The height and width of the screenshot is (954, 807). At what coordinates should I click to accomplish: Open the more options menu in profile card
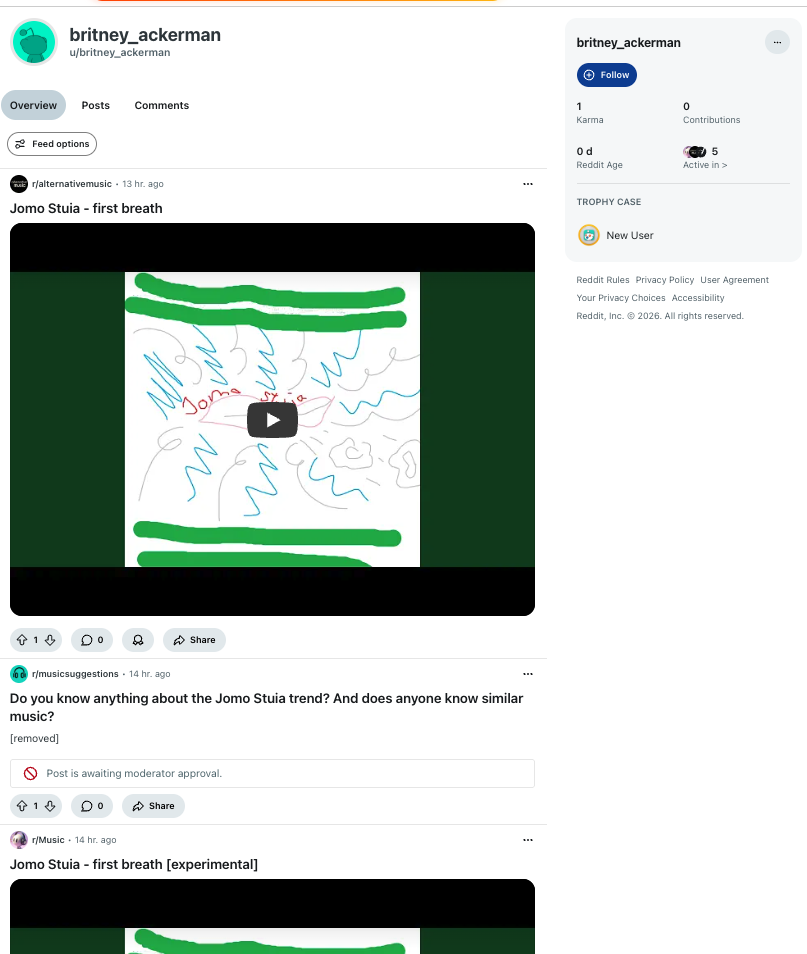tap(777, 43)
